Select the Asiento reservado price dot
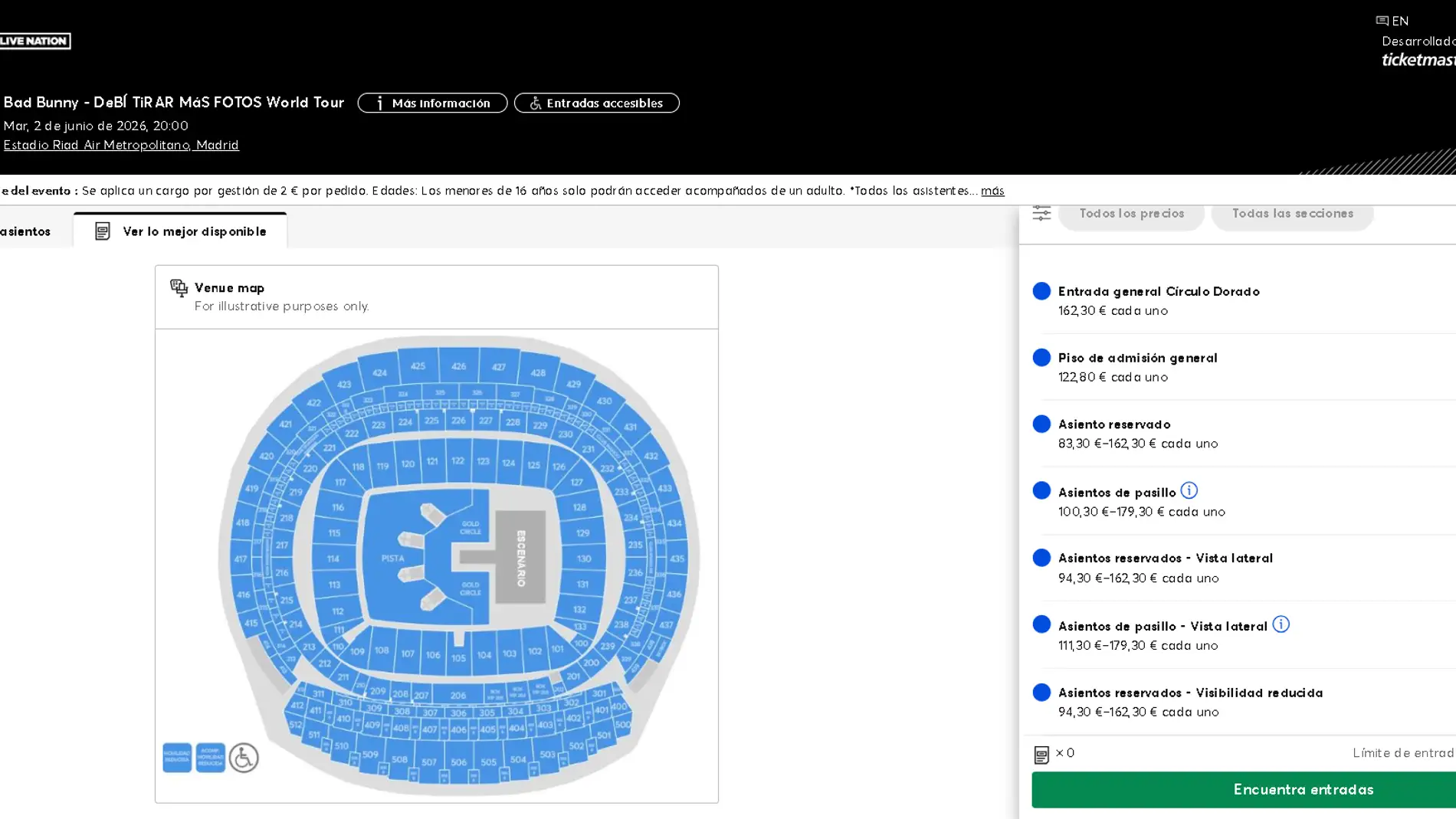 [1041, 423]
